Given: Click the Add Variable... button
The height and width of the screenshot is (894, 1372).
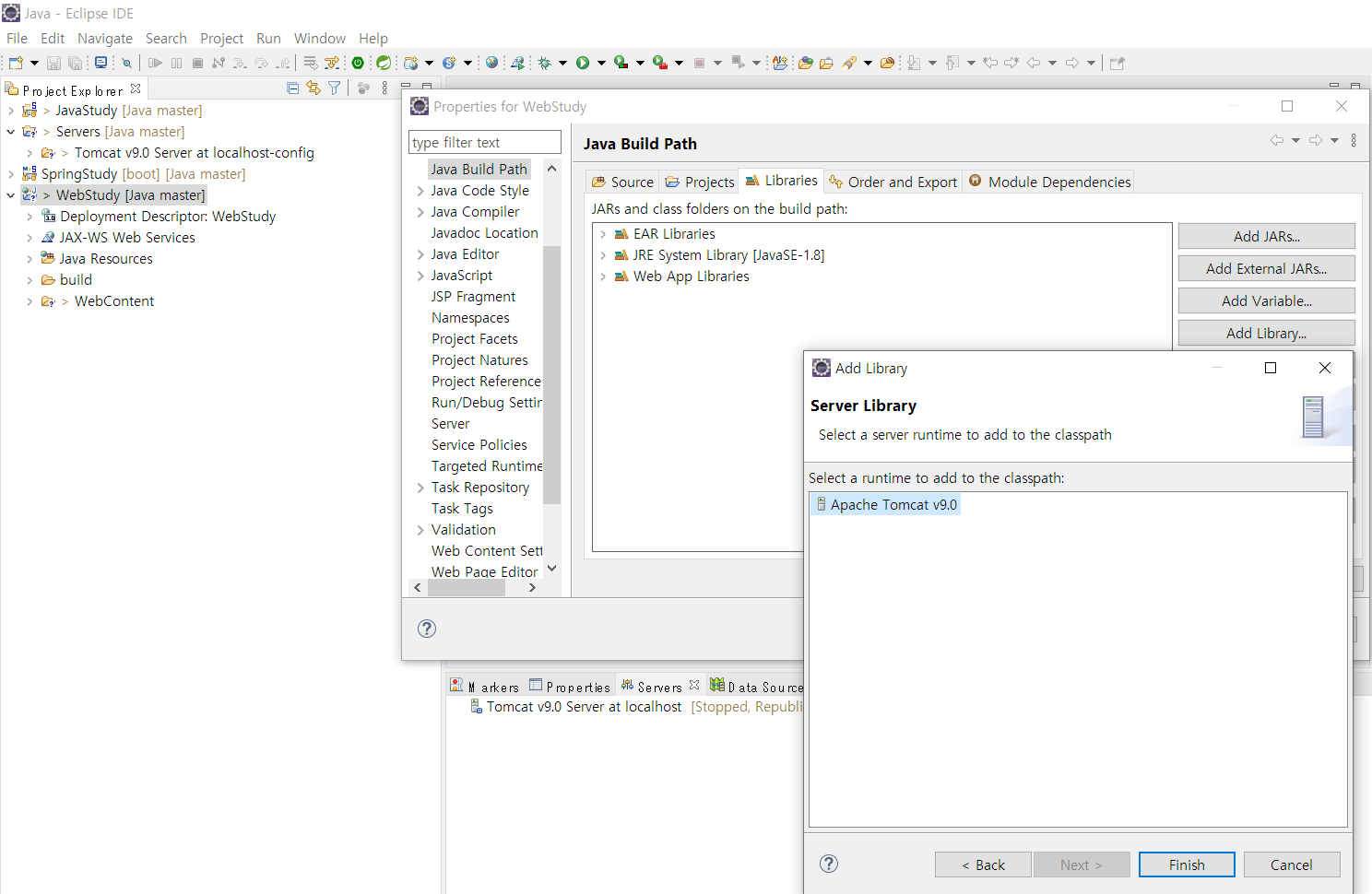Looking at the screenshot, I should [1267, 300].
